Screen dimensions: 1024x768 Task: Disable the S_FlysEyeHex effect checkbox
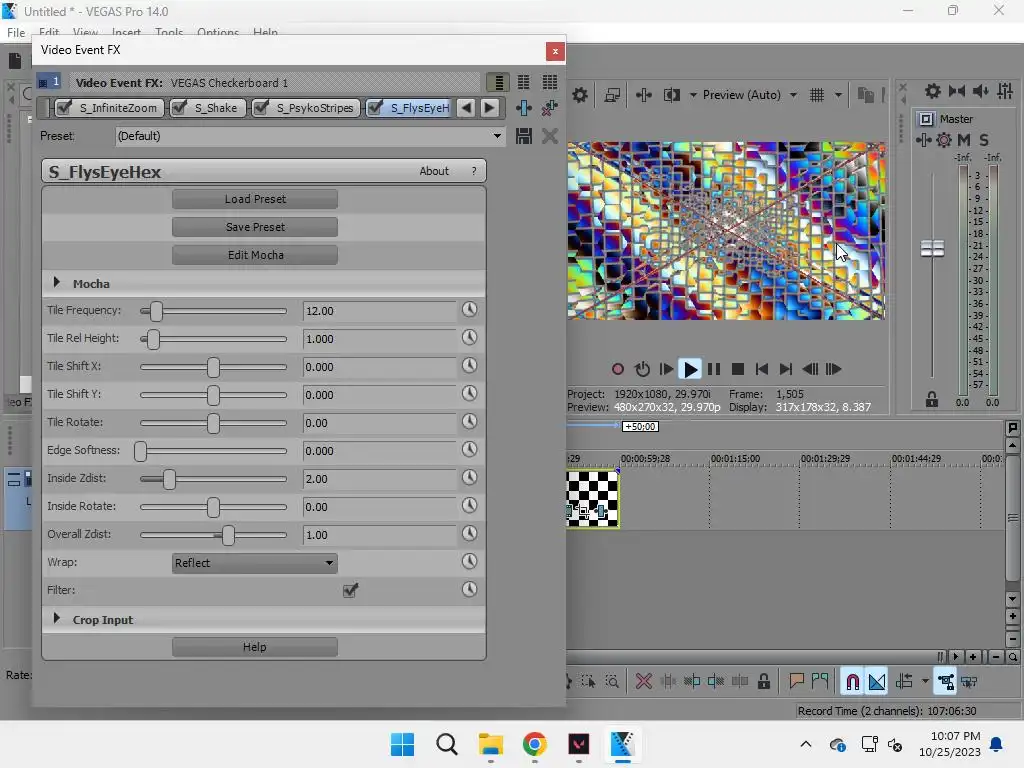click(375, 108)
